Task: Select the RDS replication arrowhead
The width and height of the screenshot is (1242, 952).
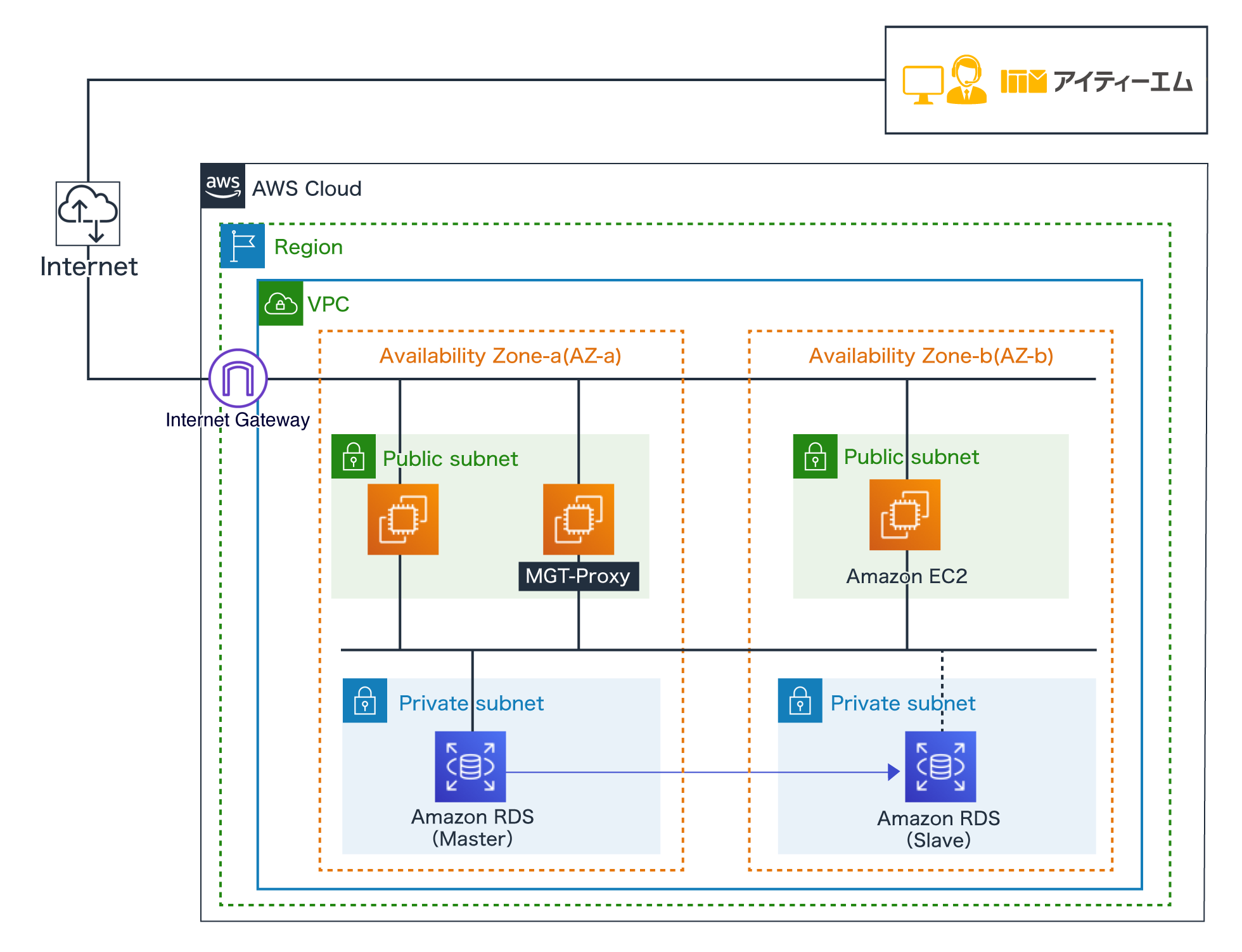Action: (894, 772)
